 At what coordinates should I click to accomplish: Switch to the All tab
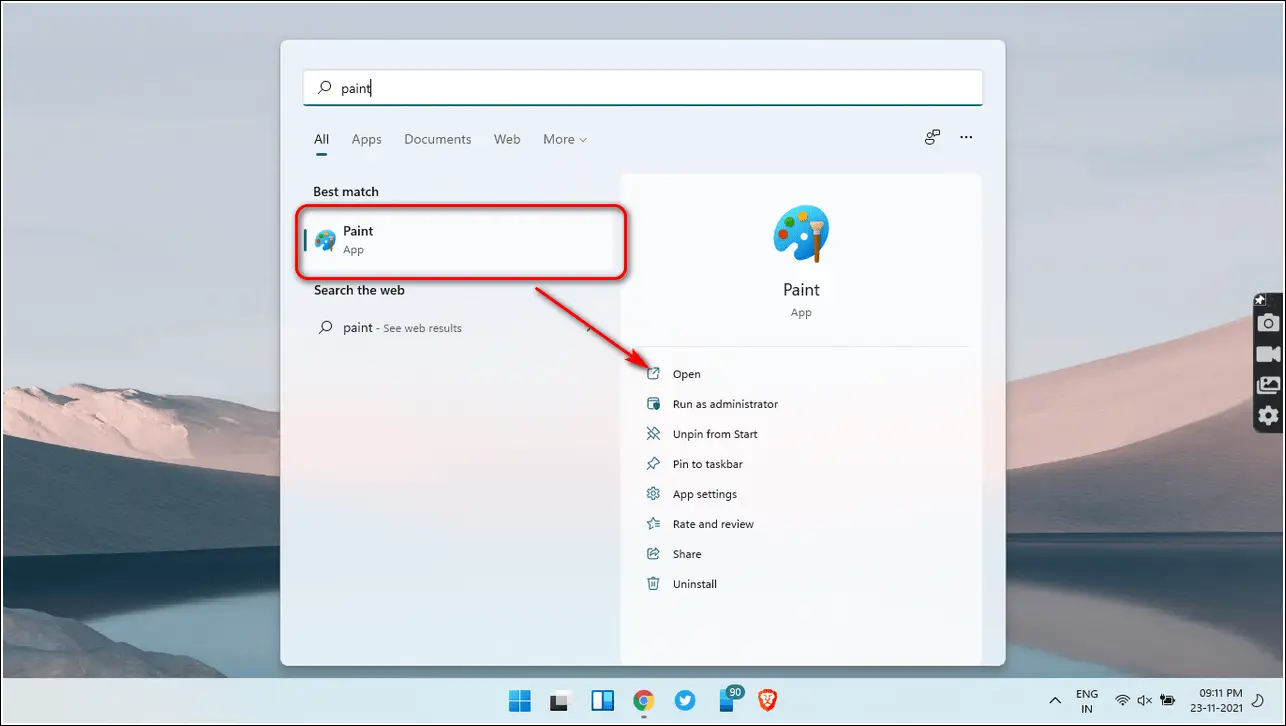321,139
